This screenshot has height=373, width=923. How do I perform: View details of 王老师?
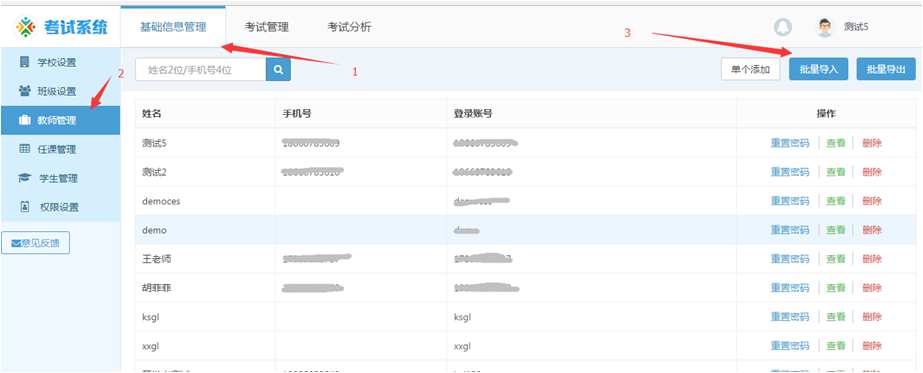836,259
